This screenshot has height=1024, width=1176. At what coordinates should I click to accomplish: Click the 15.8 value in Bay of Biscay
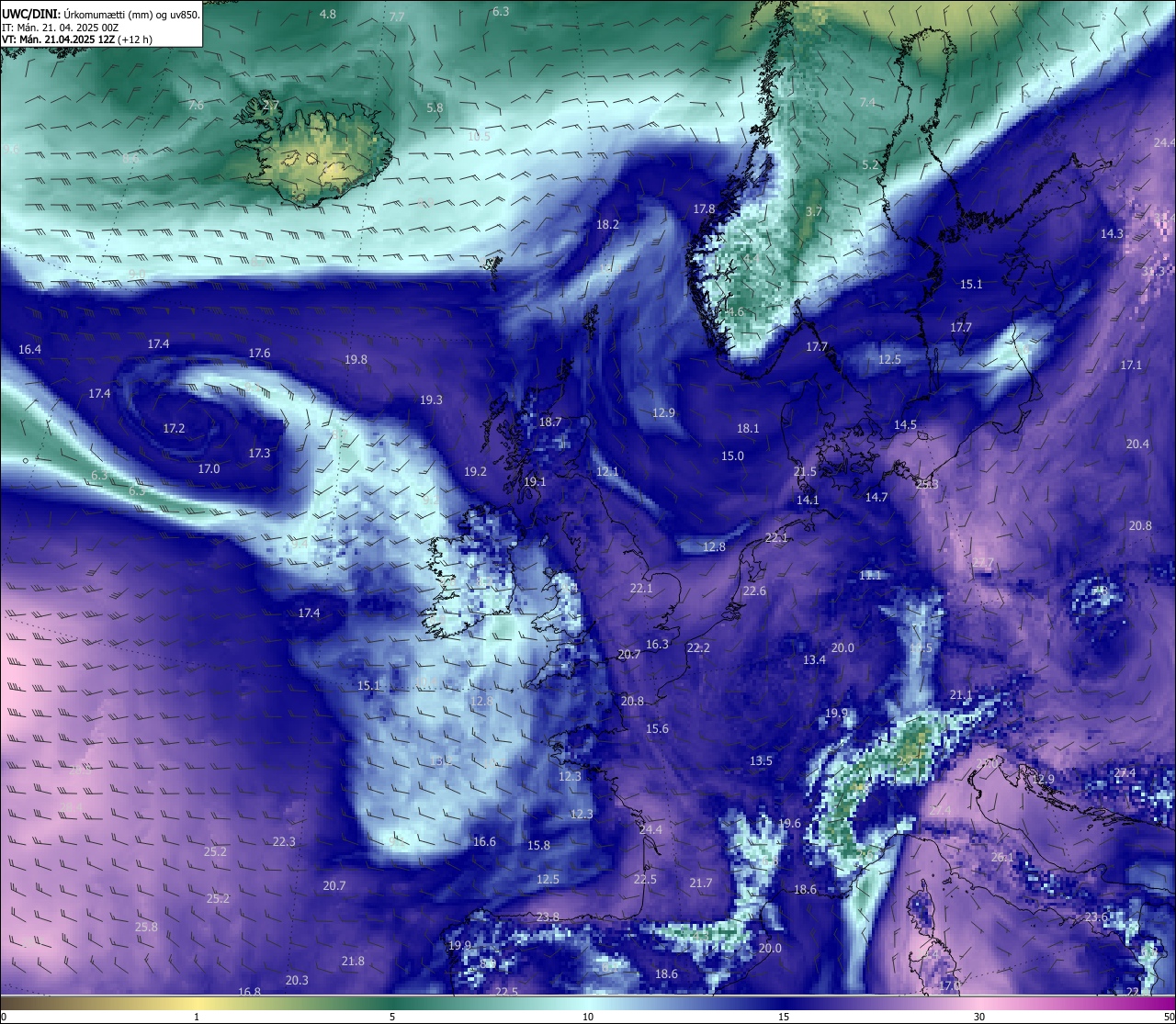click(x=538, y=845)
